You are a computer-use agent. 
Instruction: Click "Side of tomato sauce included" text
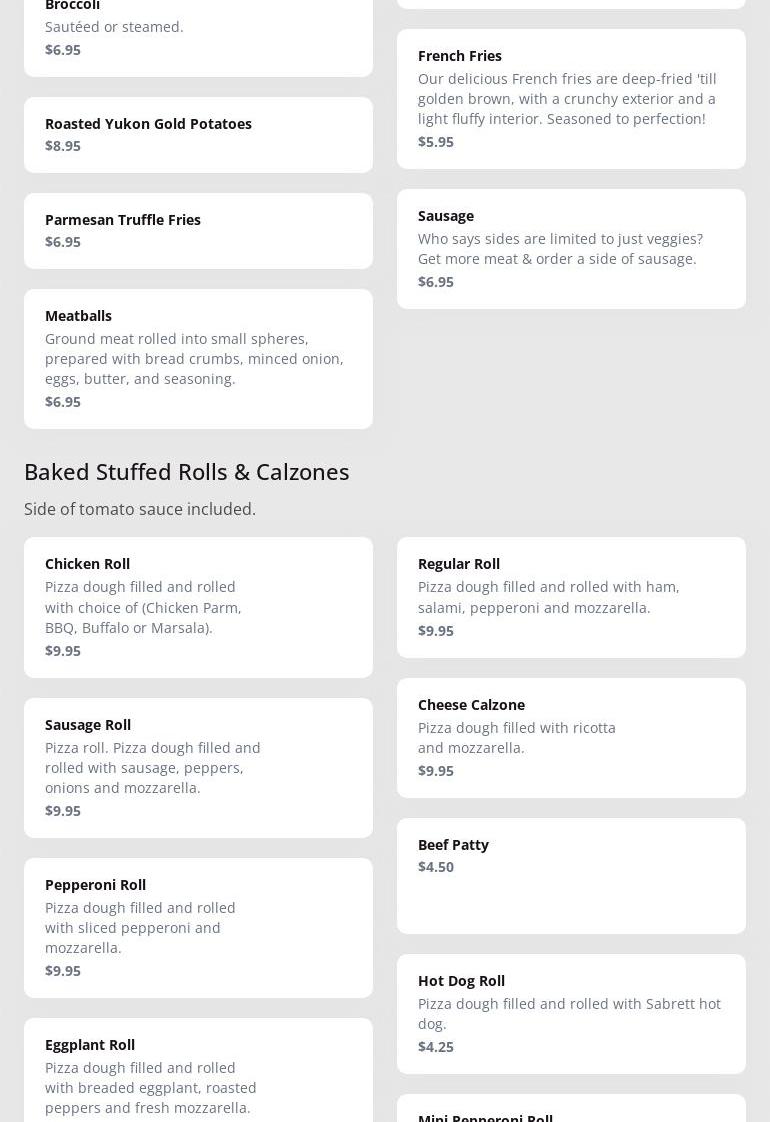coord(140,509)
